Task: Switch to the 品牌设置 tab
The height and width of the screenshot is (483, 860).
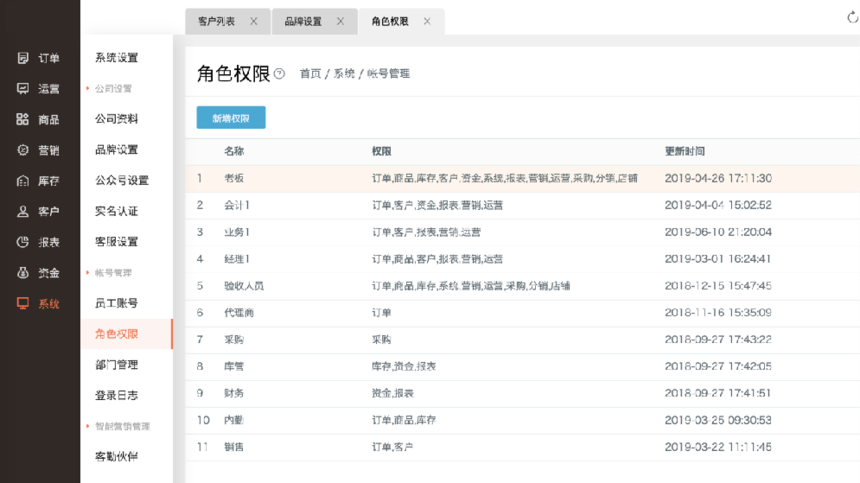Action: tap(303, 21)
